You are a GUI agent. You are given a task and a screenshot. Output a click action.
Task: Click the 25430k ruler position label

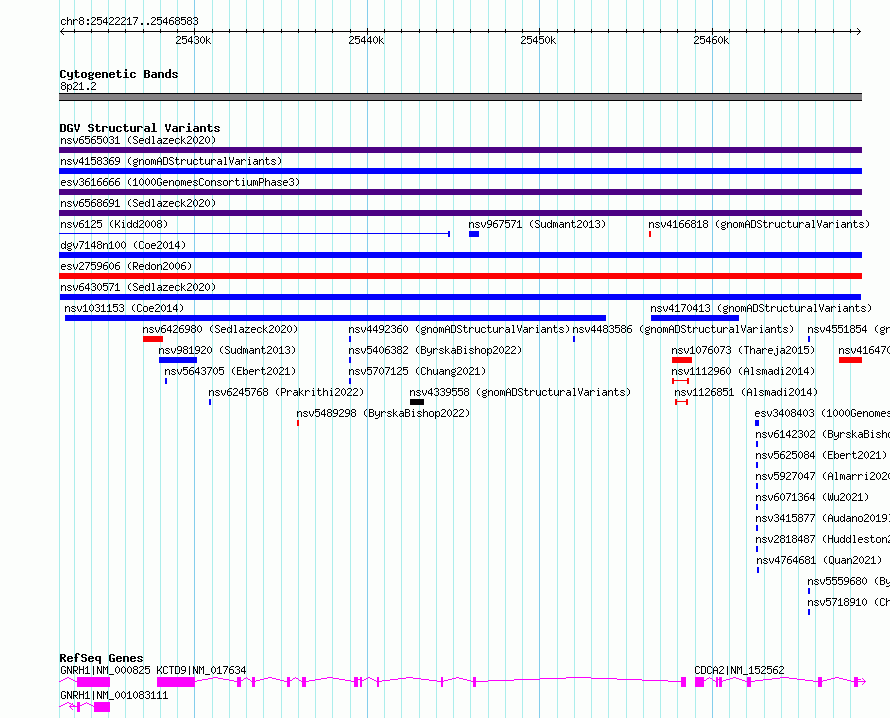coord(193,40)
